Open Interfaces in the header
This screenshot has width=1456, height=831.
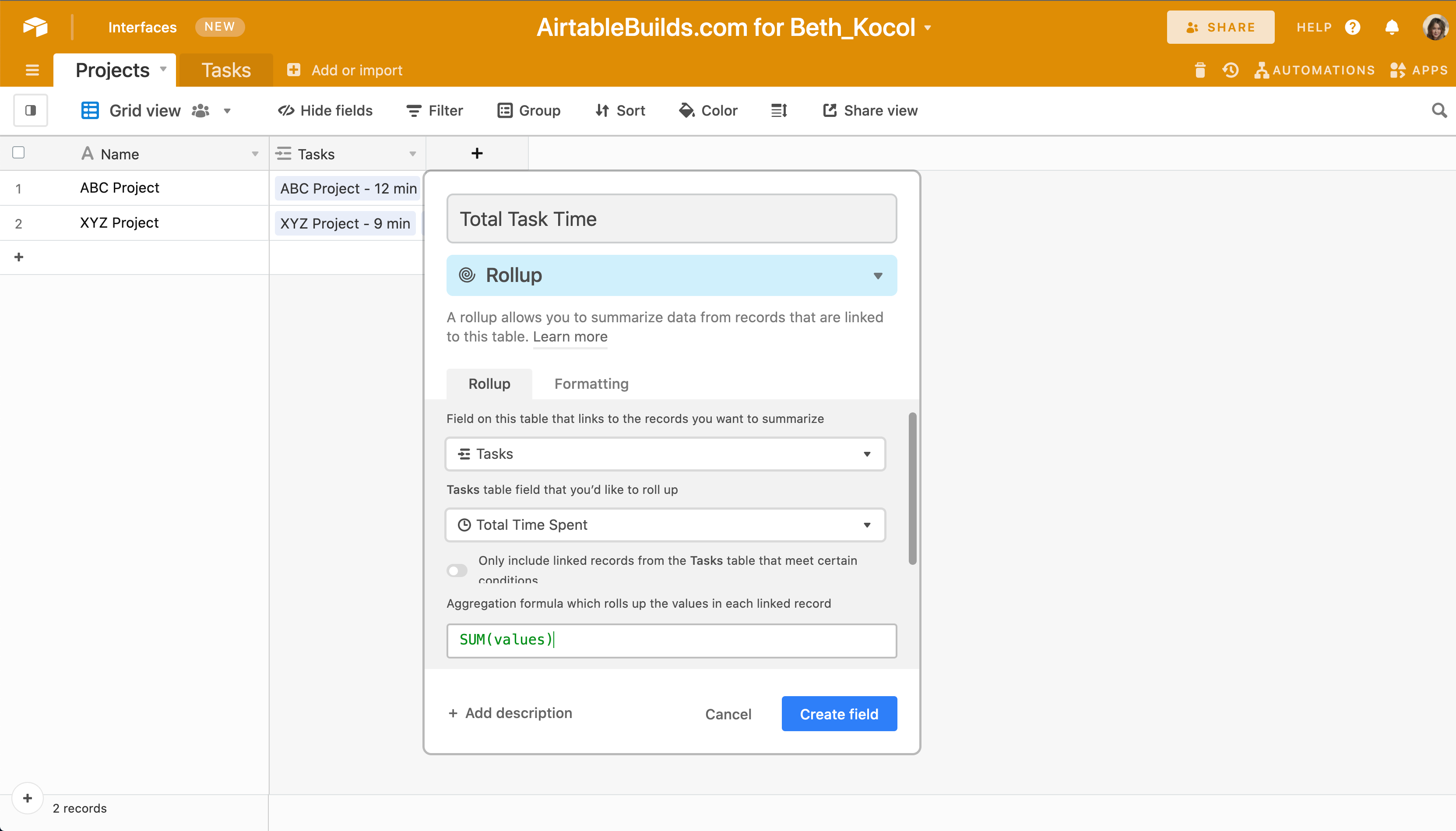pyautogui.click(x=143, y=28)
